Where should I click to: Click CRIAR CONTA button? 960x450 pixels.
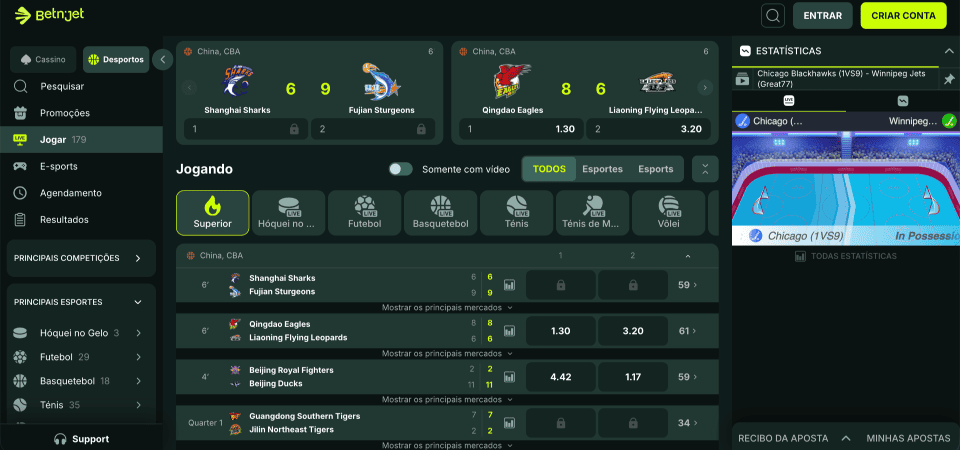click(x=904, y=16)
